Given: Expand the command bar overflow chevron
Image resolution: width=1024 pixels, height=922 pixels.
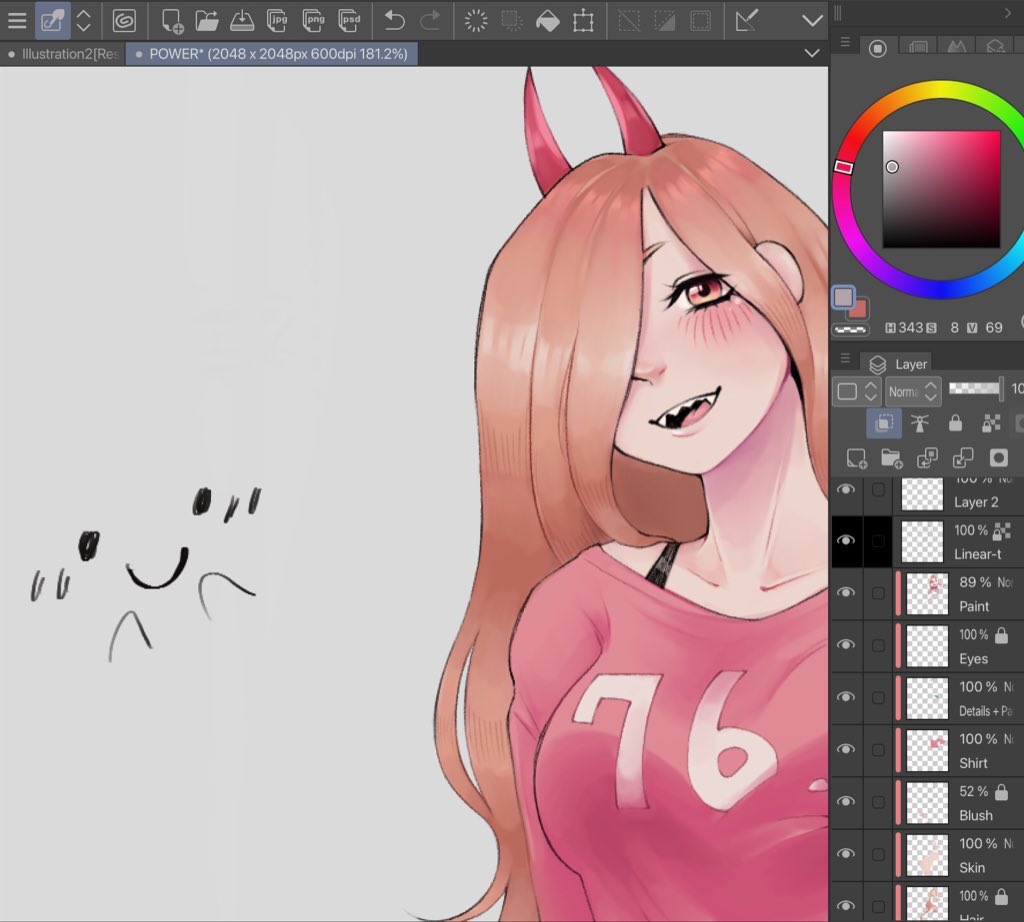Looking at the screenshot, I should [812, 21].
